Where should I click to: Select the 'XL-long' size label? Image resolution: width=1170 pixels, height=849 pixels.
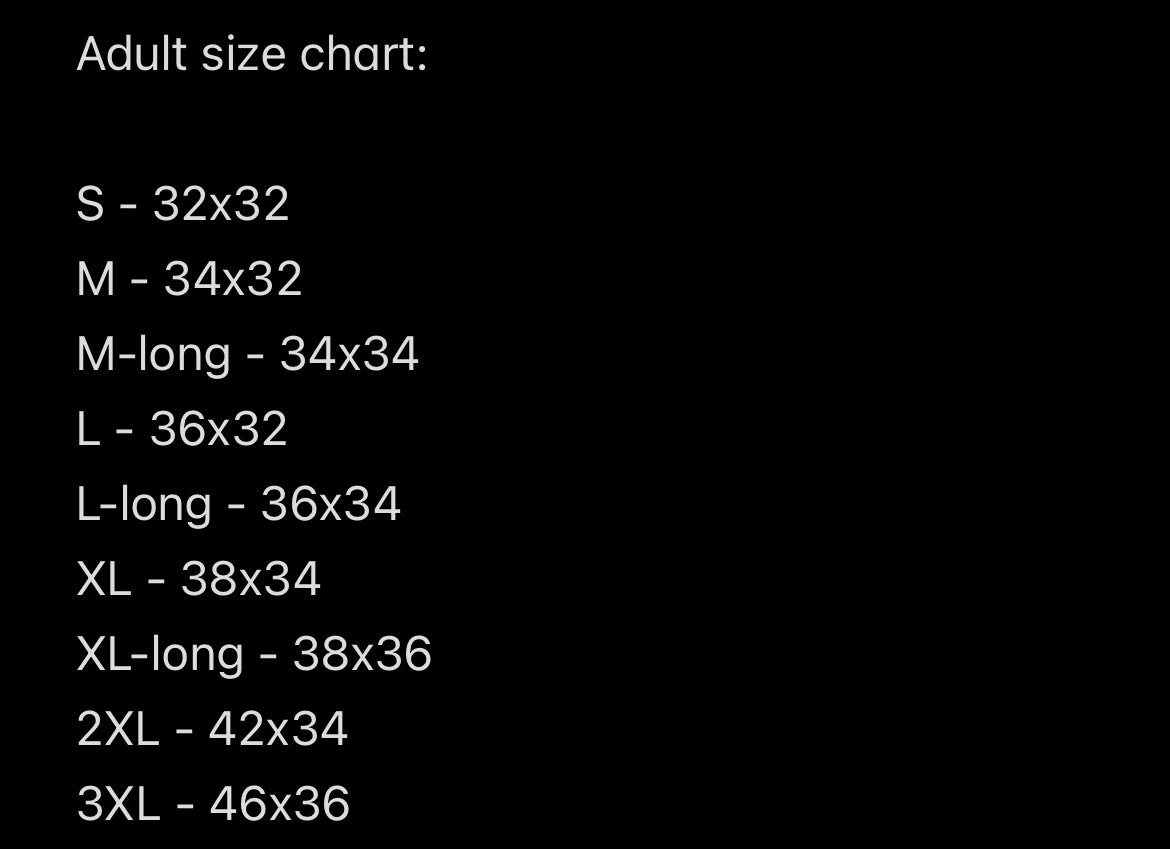tap(160, 654)
